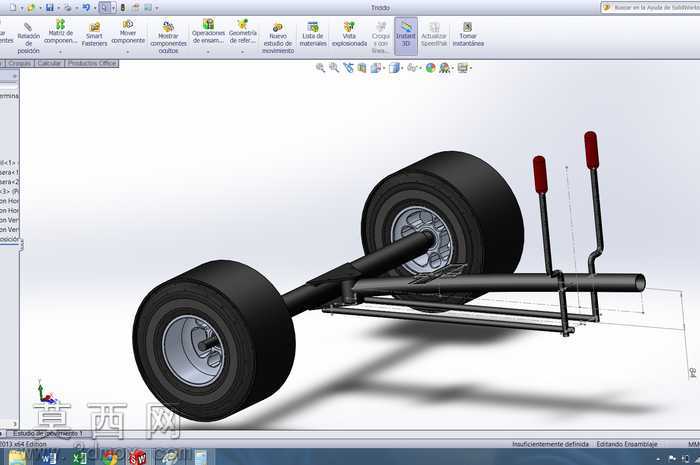
Task: Open dropdown arrow beside Display style cube
Action: point(402,68)
